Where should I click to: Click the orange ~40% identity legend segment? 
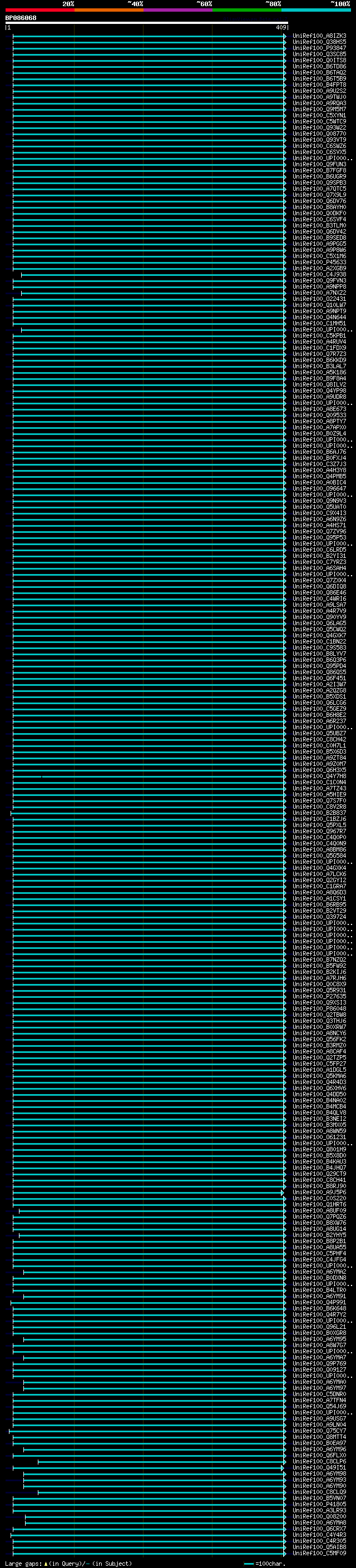pos(109,10)
